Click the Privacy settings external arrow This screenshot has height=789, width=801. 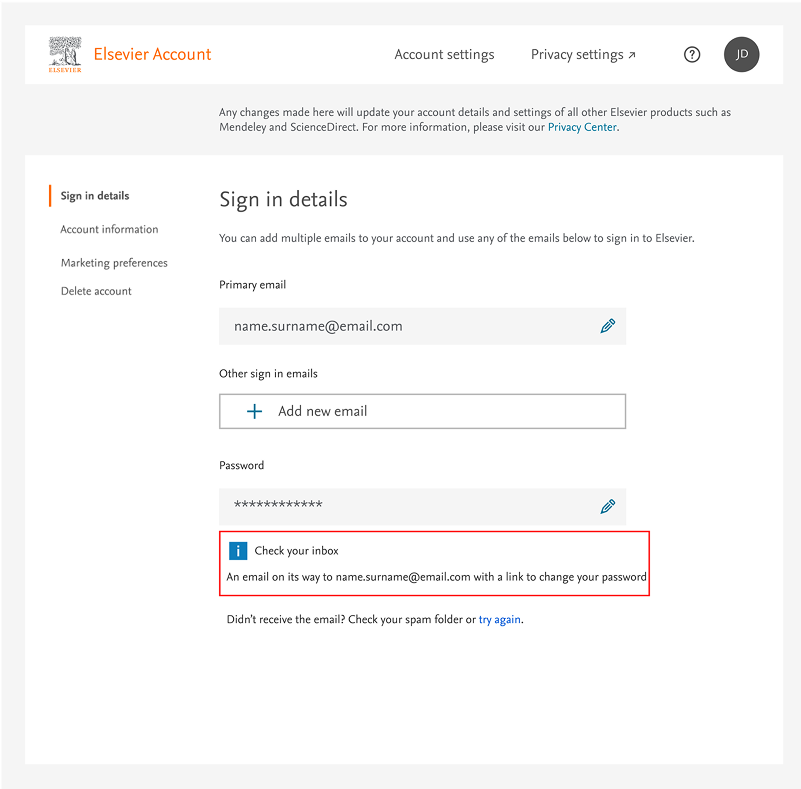(x=632, y=55)
